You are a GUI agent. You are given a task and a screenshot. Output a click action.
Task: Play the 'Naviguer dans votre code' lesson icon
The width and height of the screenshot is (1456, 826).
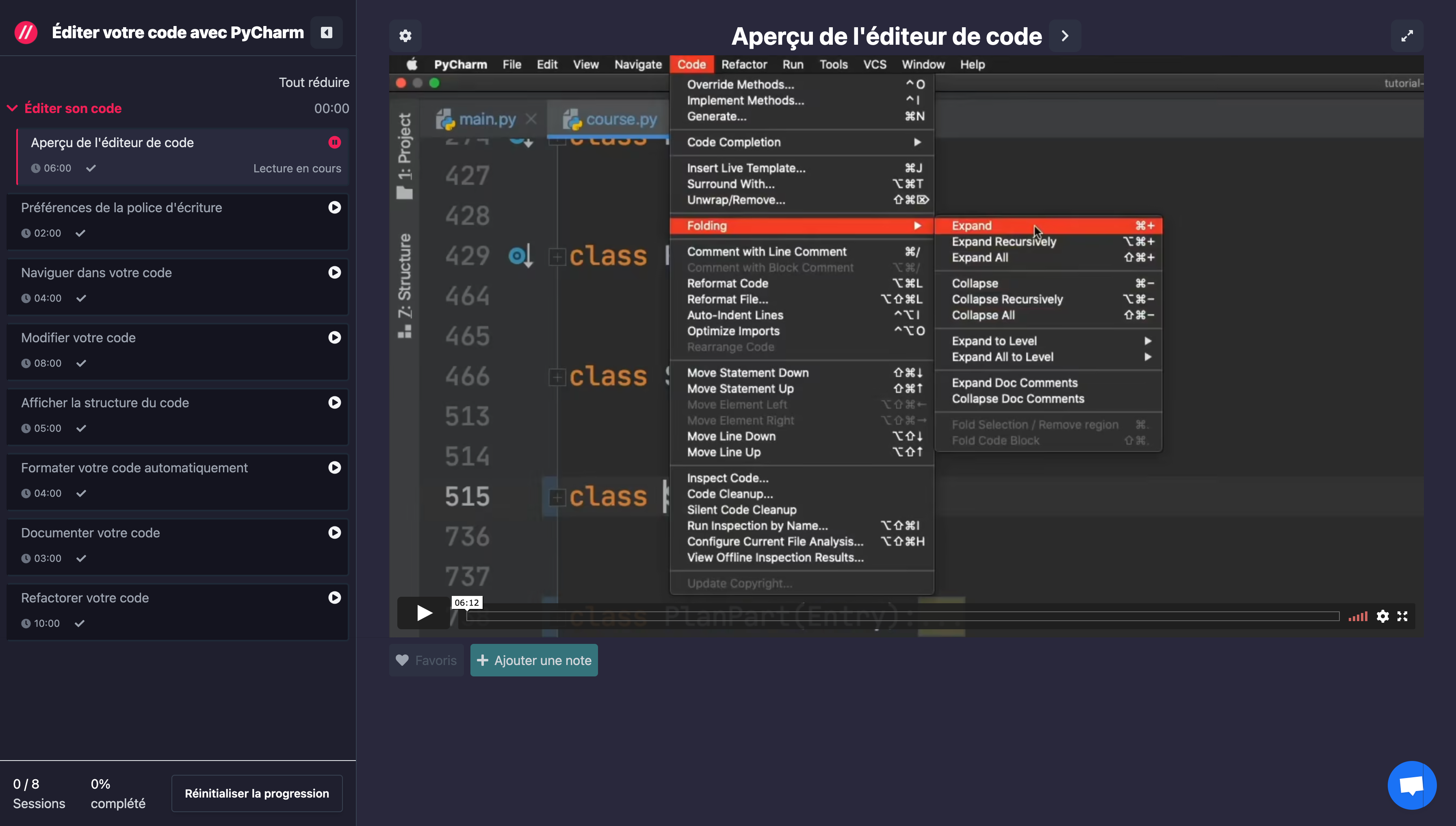click(334, 272)
